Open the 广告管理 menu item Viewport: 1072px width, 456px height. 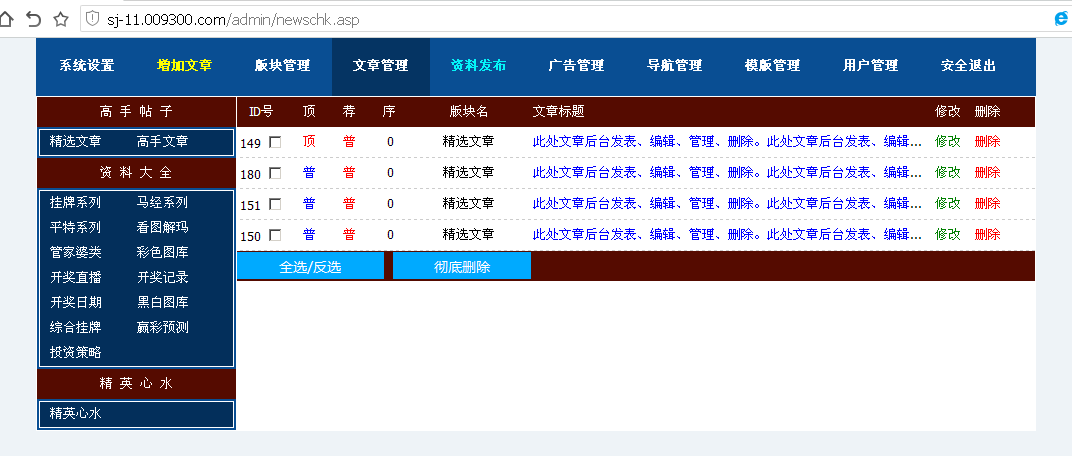click(x=576, y=66)
